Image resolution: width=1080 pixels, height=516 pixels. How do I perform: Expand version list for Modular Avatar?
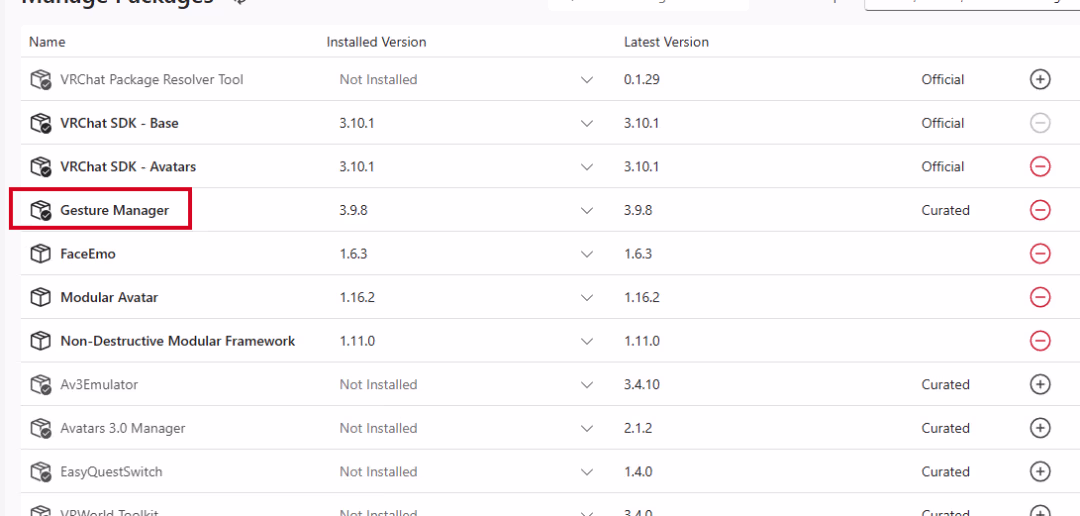pos(587,298)
